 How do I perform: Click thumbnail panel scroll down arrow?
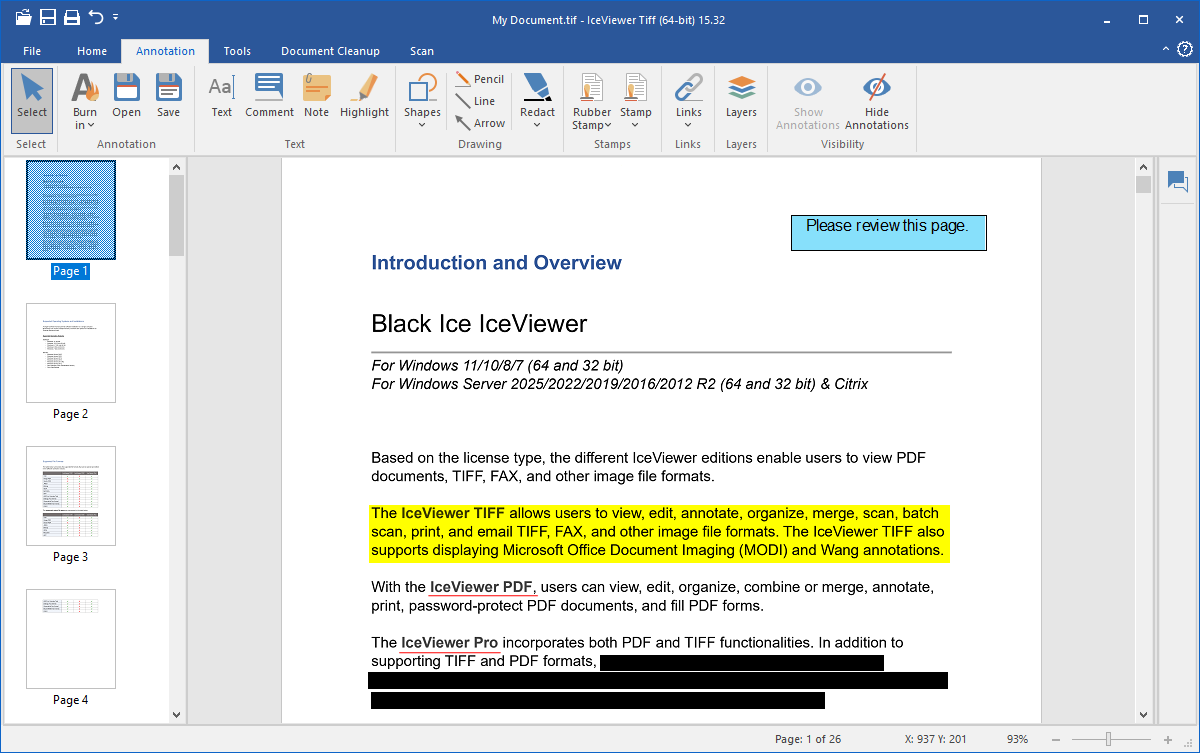click(177, 715)
